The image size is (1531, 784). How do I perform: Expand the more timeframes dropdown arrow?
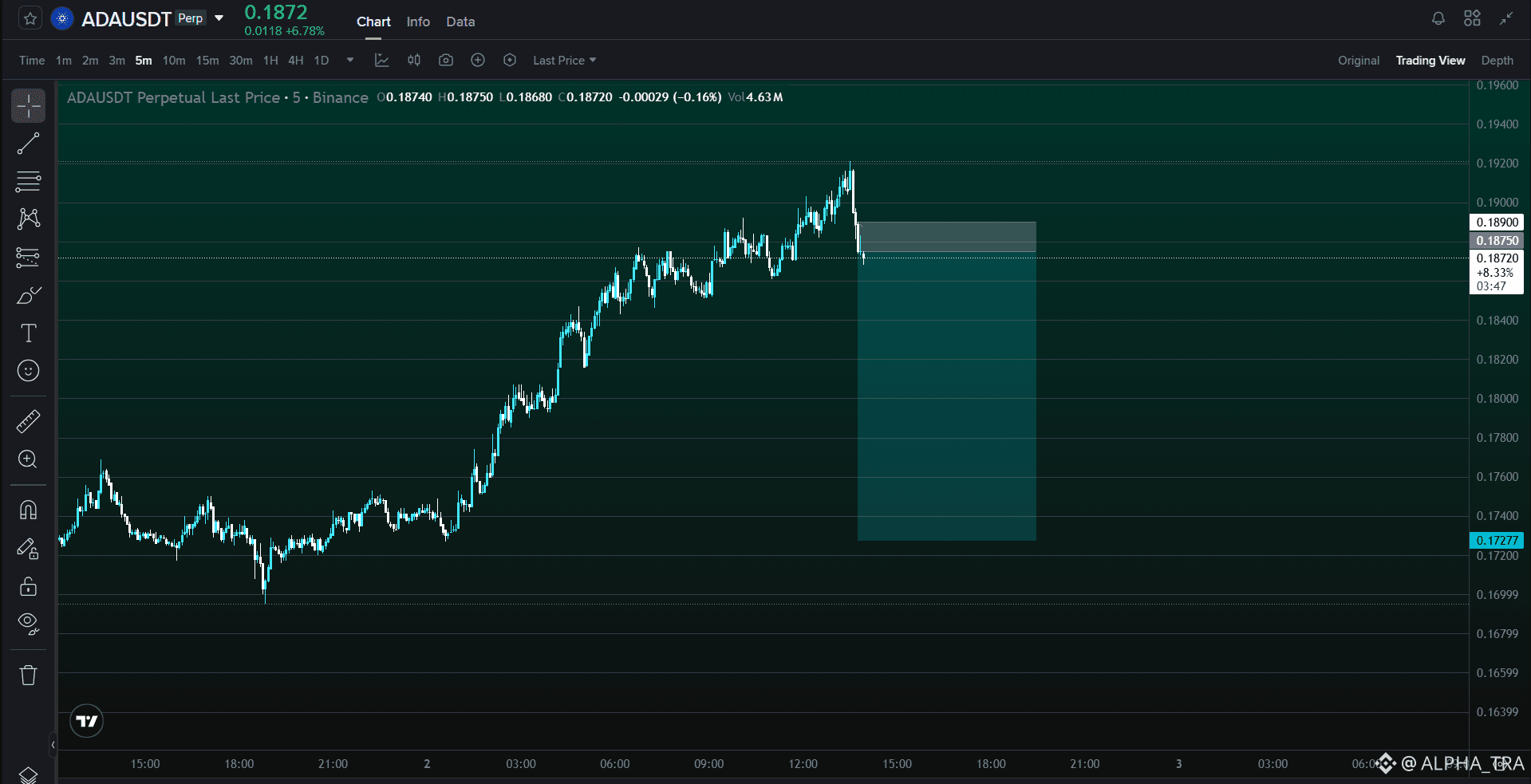(x=350, y=60)
